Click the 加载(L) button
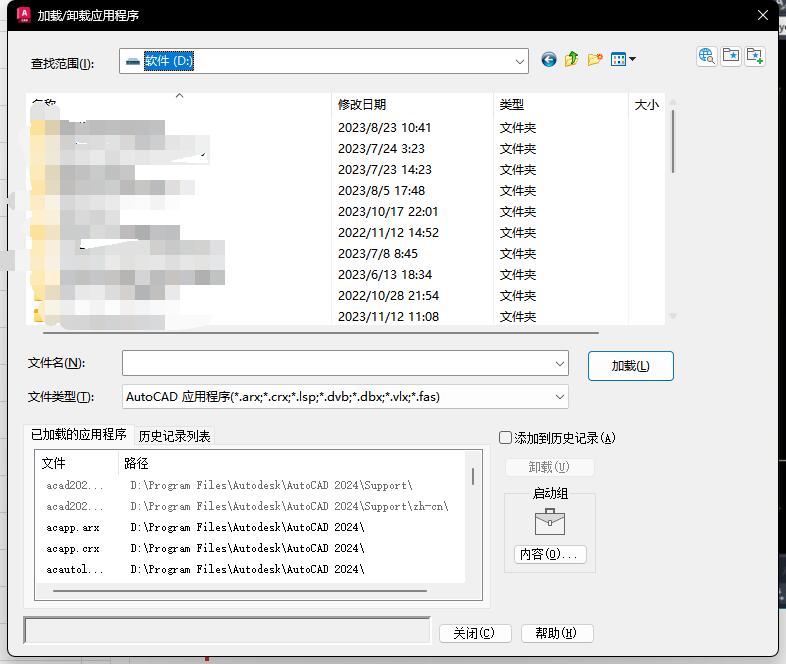Screen dimensions: 786x664 631,366
